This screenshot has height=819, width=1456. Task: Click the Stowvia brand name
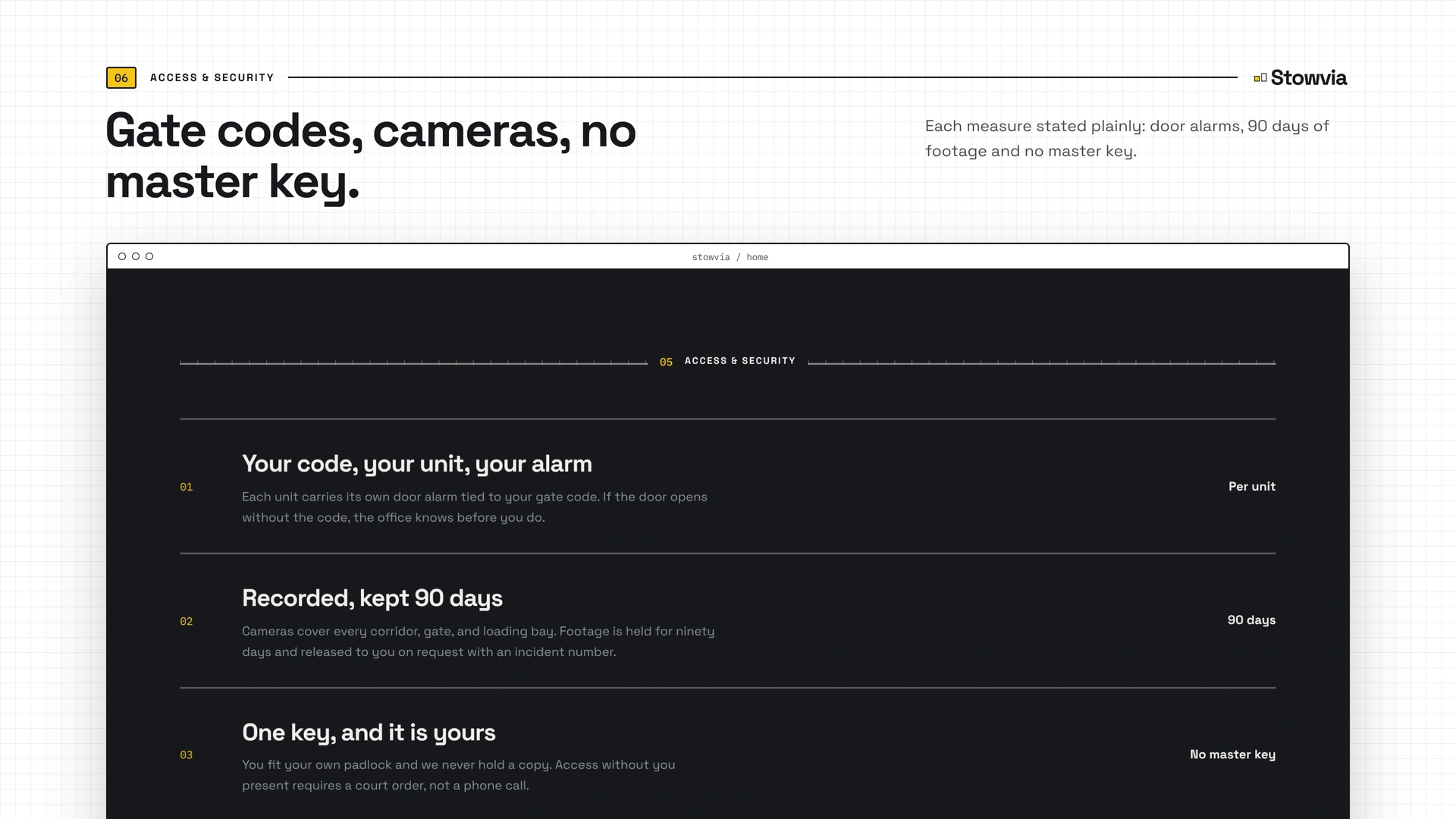[1309, 78]
